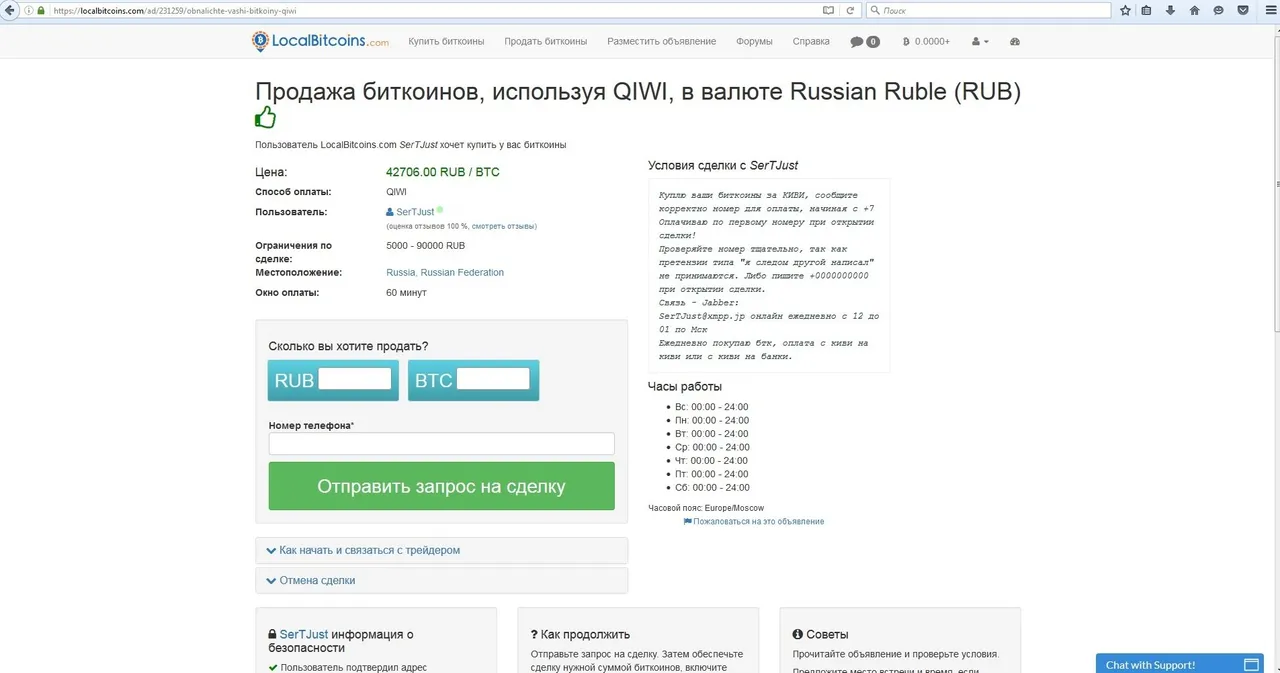Show bookmarks list icon
The height and width of the screenshot is (673, 1280).
1147,10
